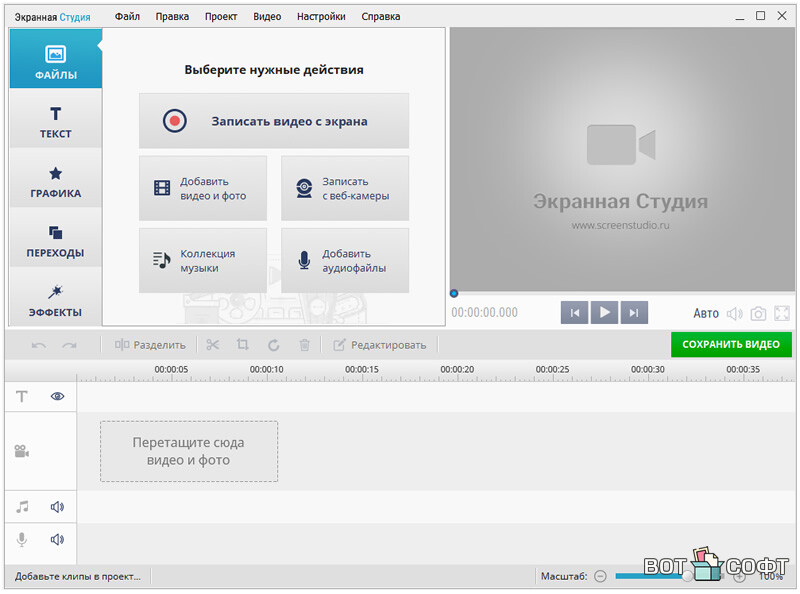Open the Справка menu

click(x=381, y=16)
